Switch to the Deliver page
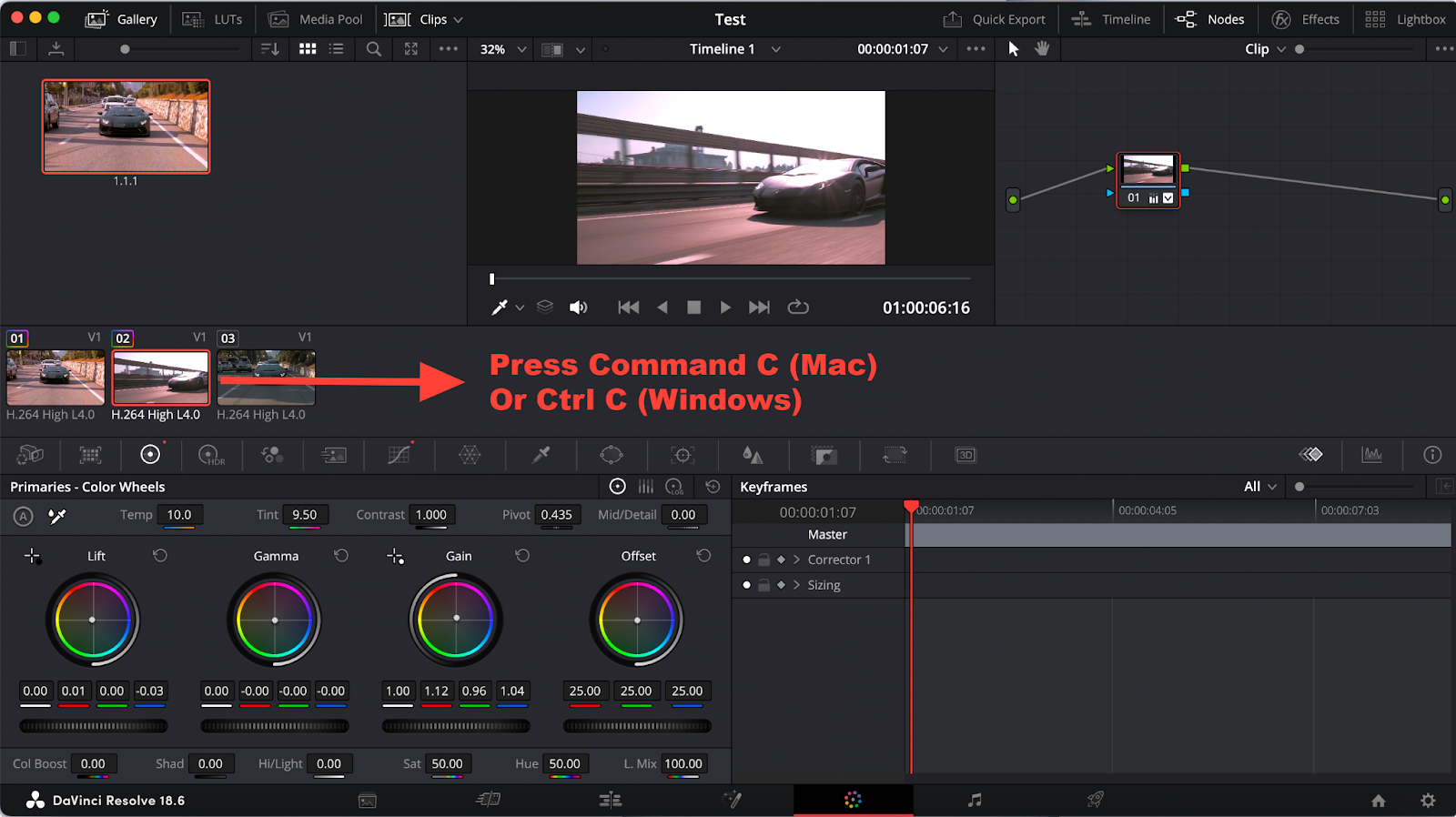 pos(1096,800)
